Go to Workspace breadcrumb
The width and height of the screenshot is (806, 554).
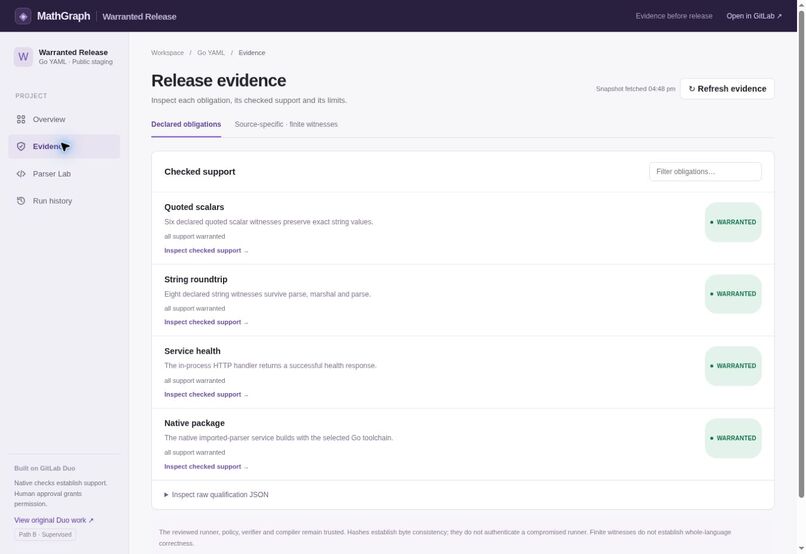coord(167,53)
